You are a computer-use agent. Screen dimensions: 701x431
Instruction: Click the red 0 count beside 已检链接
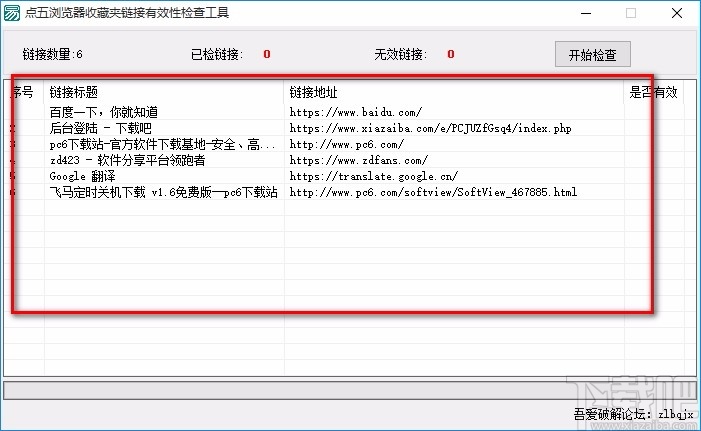point(266,54)
